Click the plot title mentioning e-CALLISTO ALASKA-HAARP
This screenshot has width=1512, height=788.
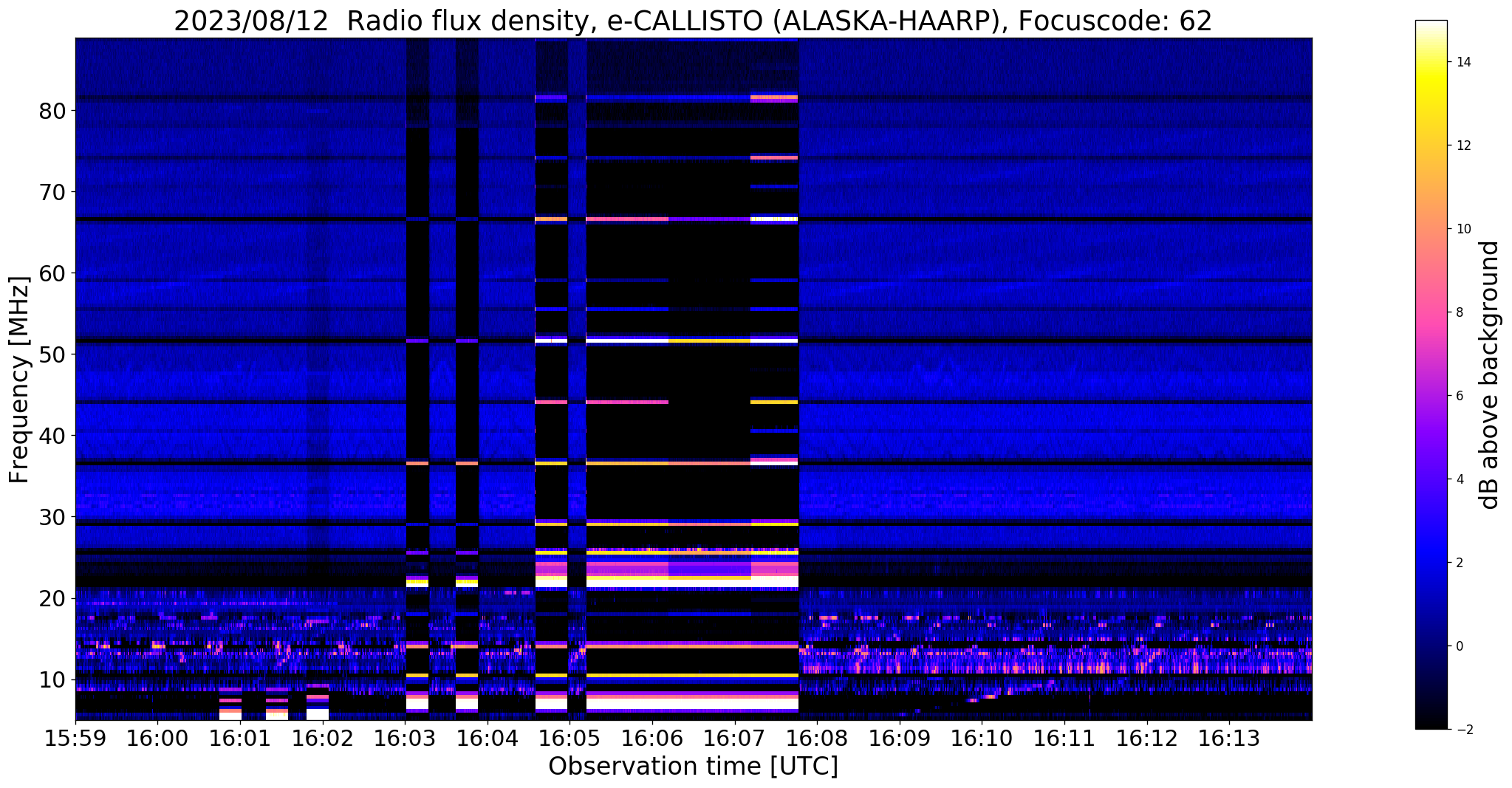693,21
